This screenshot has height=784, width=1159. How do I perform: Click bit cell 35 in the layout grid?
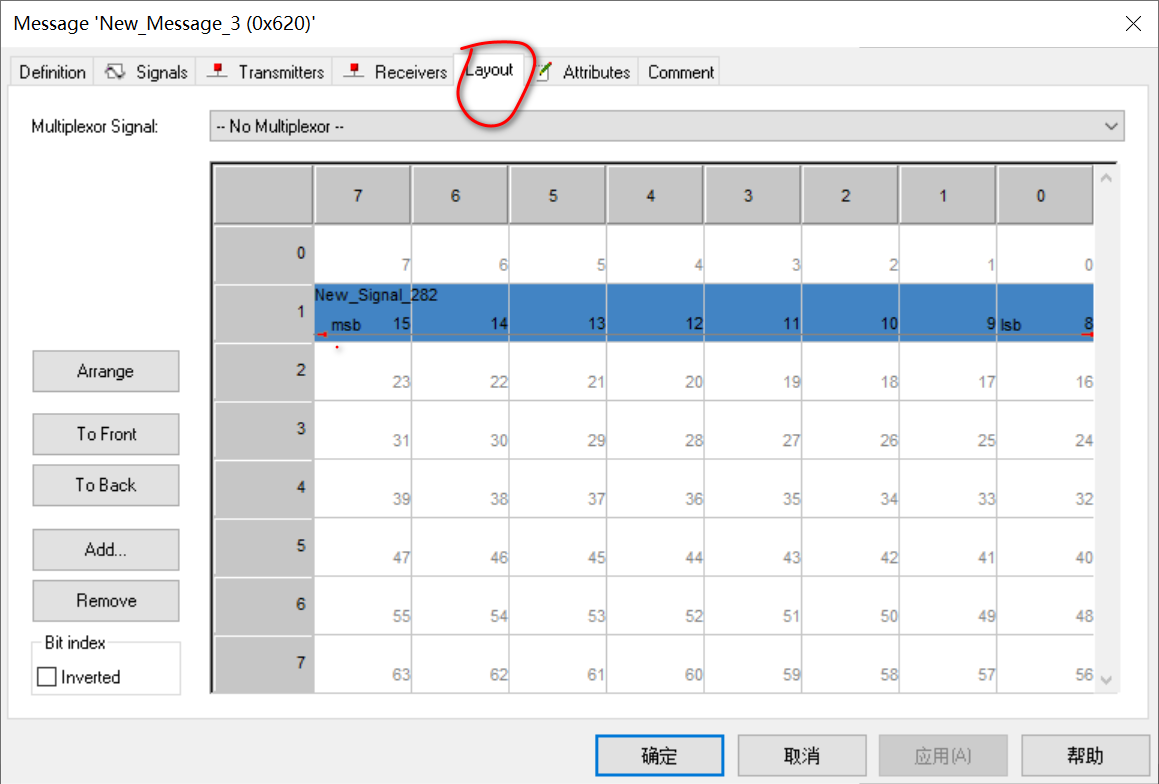753,488
